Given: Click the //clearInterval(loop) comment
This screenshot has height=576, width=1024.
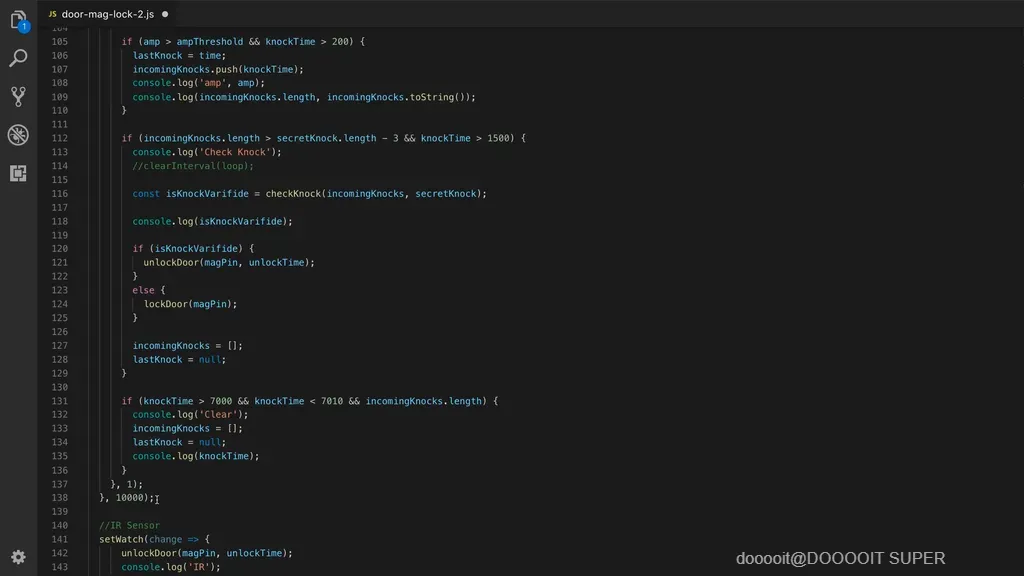Looking at the screenshot, I should pyautogui.click(x=193, y=166).
